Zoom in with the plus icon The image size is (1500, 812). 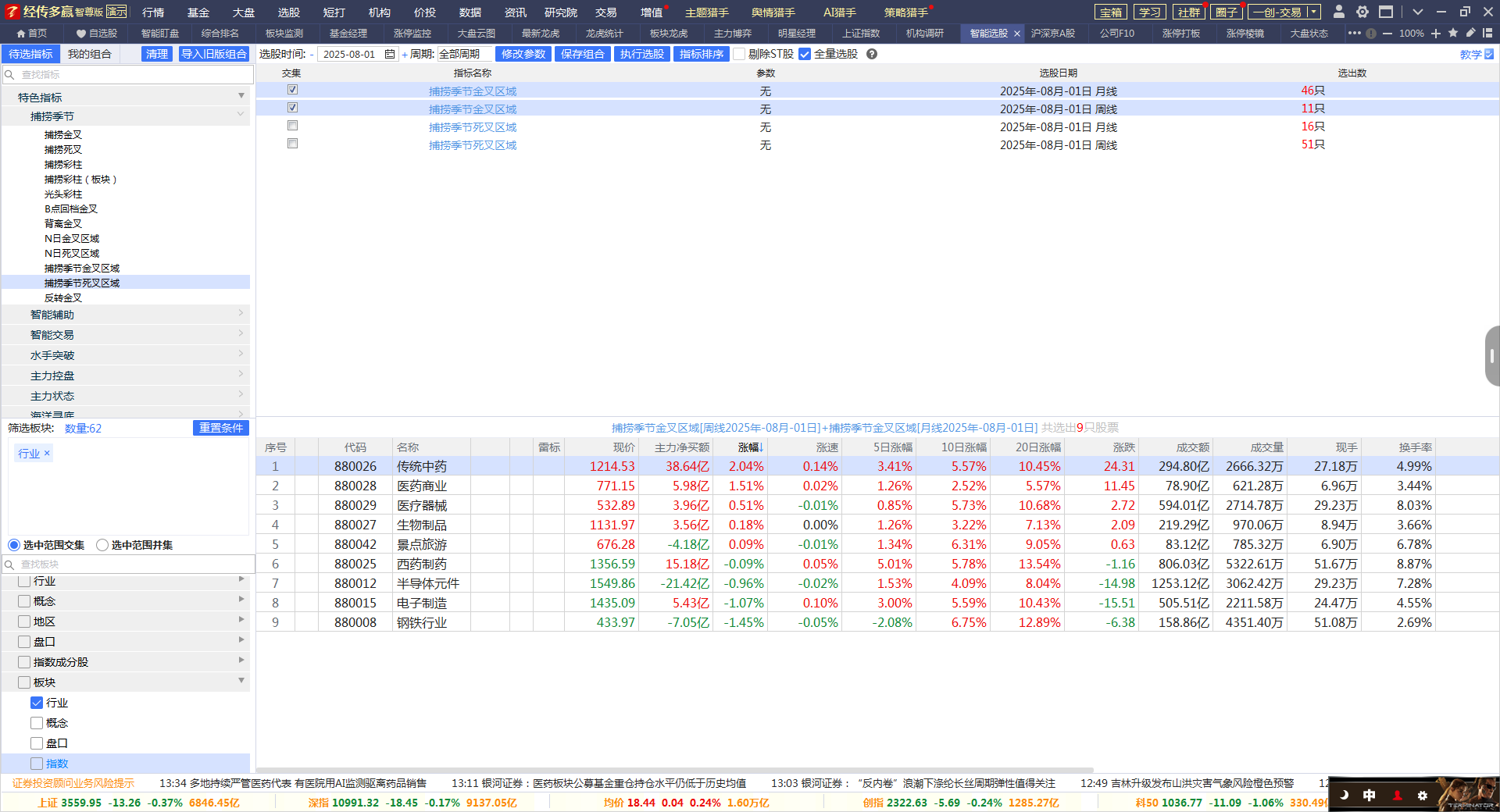[x=1436, y=34]
